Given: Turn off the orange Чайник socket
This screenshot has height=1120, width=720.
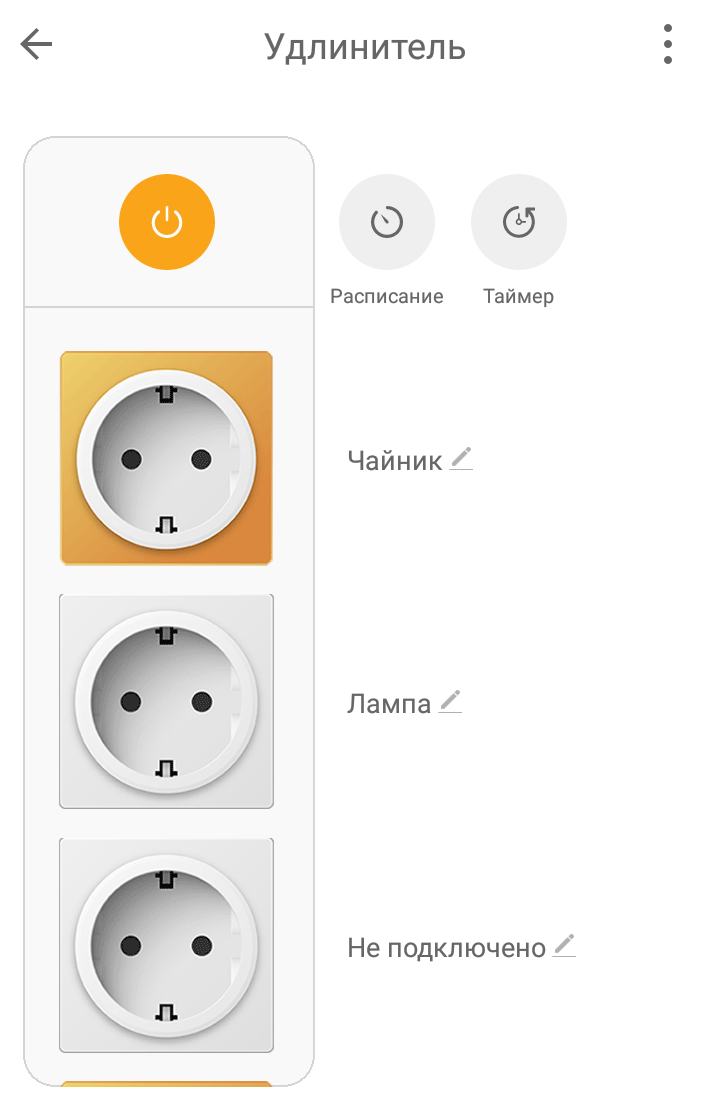Looking at the screenshot, I should pos(166,458).
